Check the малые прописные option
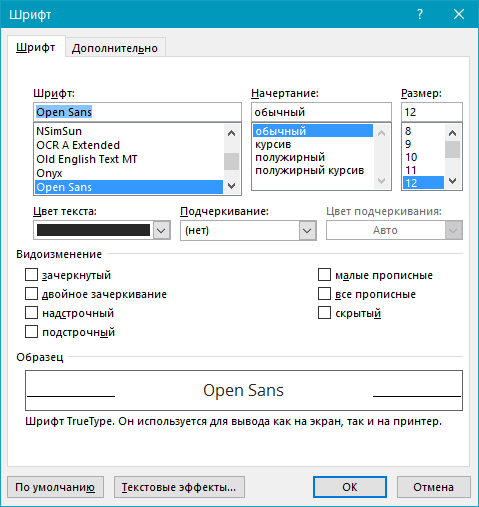 click(324, 275)
